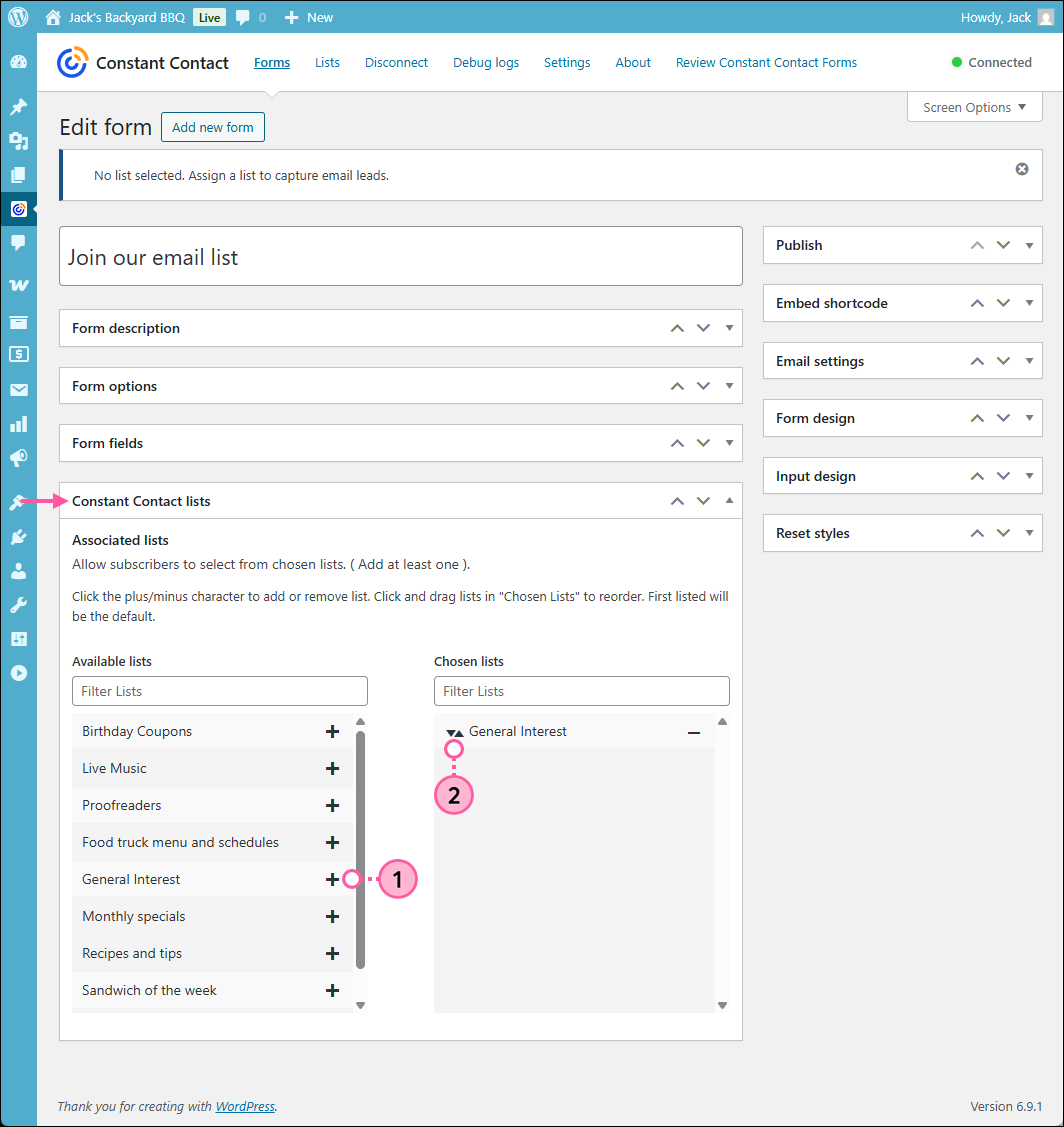The height and width of the screenshot is (1127, 1064).
Task: Open the Debug logs menu item
Action: pyautogui.click(x=485, y=62)
